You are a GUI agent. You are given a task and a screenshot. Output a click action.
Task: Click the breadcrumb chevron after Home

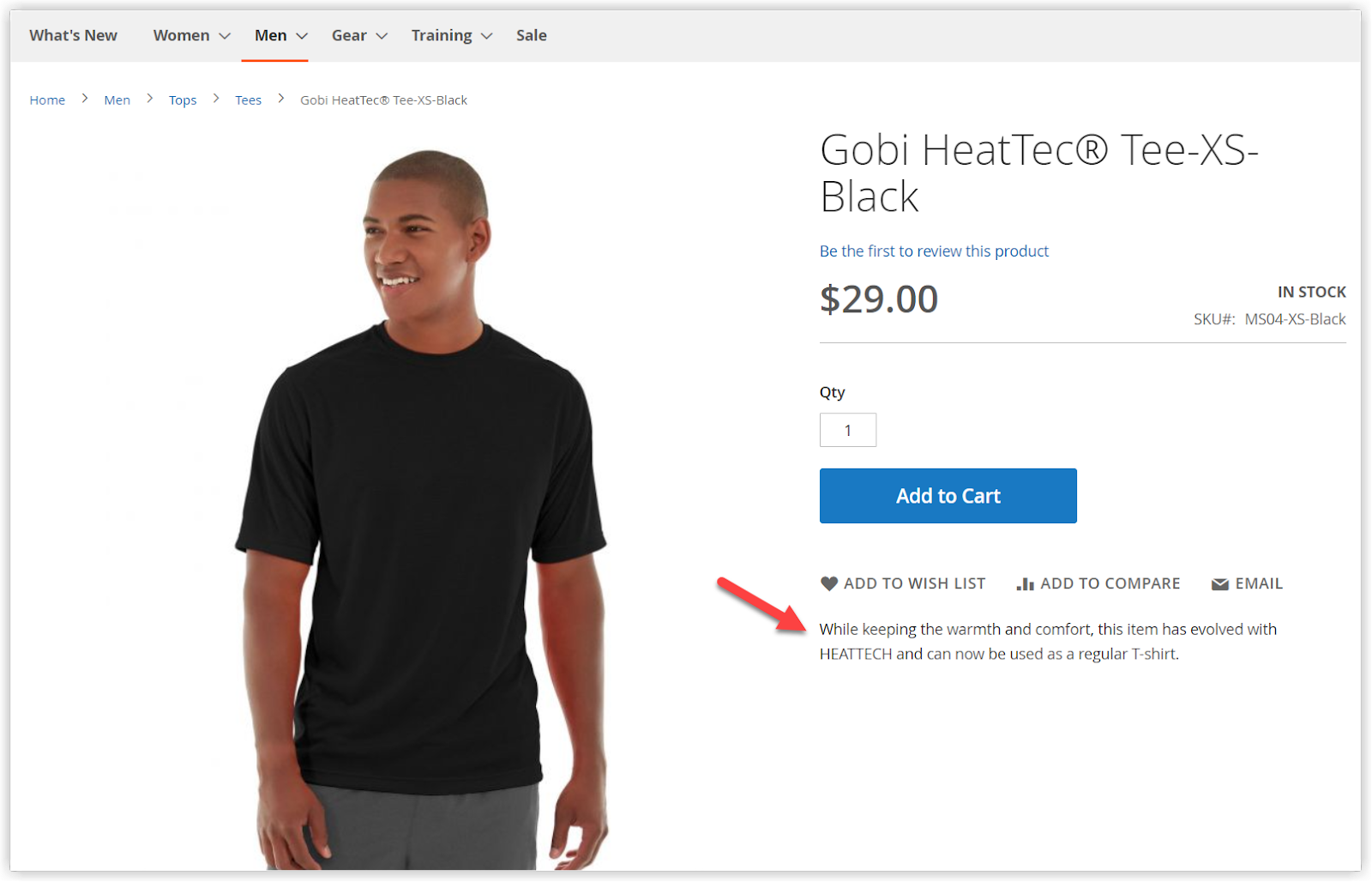coord(84,99)
